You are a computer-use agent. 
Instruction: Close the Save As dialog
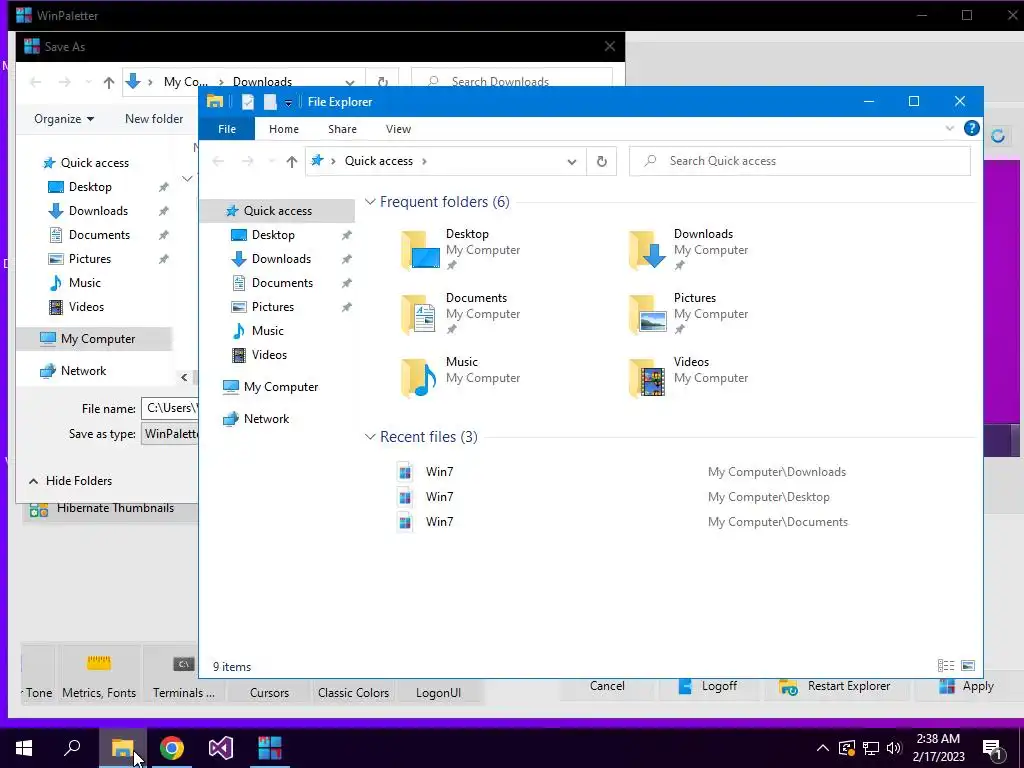click(x=609, y=46)
